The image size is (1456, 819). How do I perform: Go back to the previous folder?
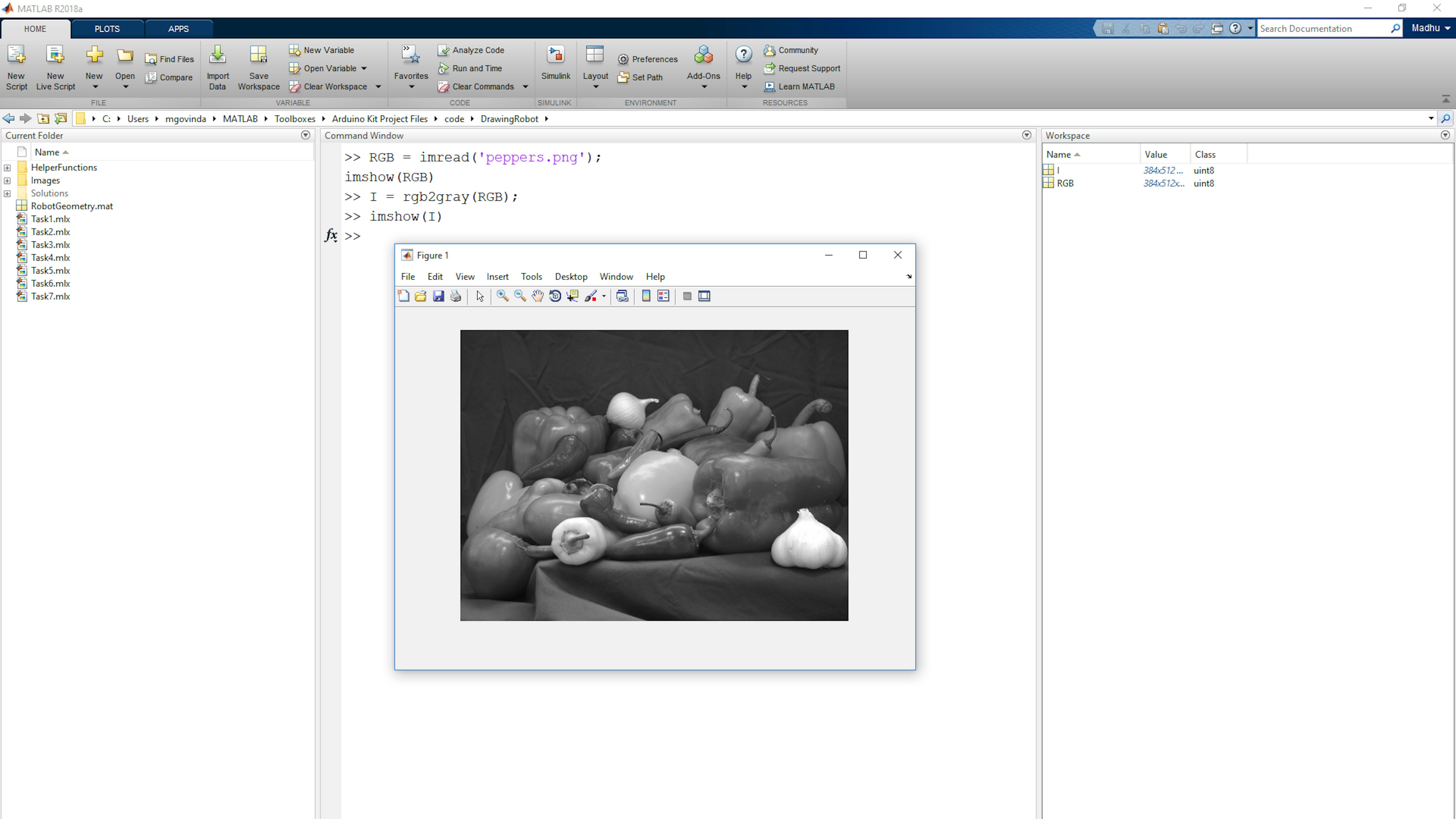[x=8, y=119]
